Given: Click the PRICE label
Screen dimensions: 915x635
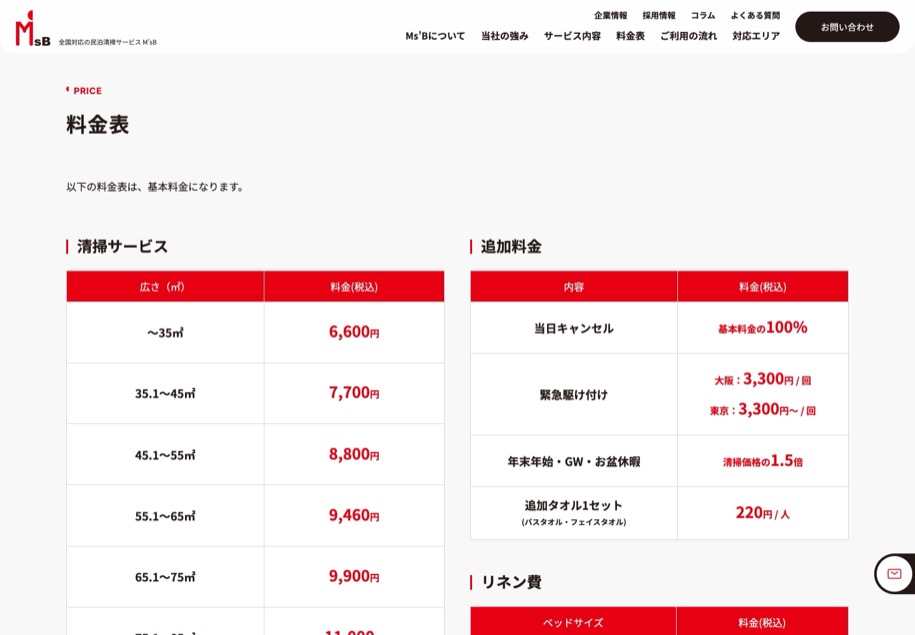Looking at the screenshot, I should [x=88, y=91].
